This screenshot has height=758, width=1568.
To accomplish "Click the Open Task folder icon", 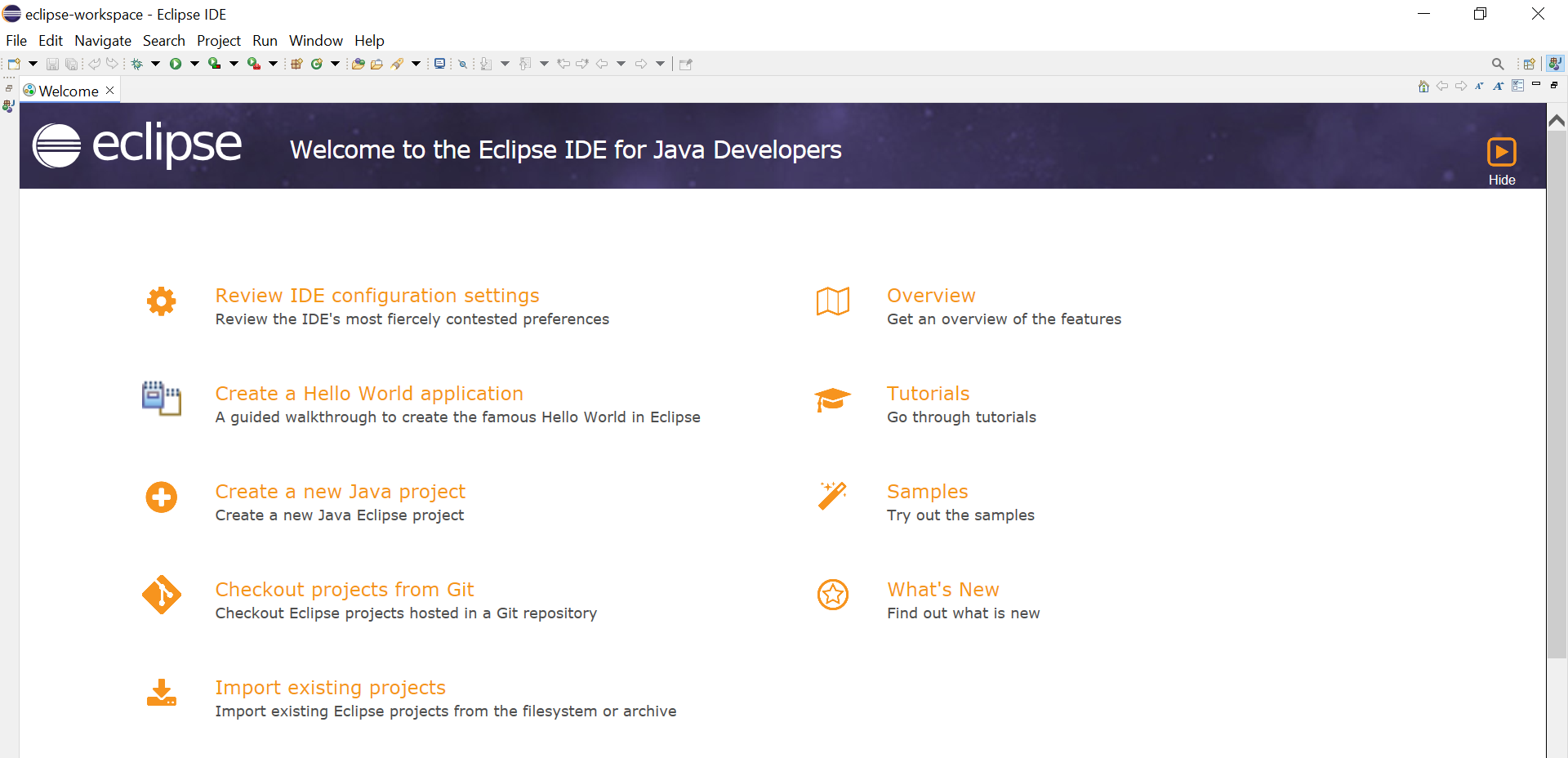I will (376, 64).
